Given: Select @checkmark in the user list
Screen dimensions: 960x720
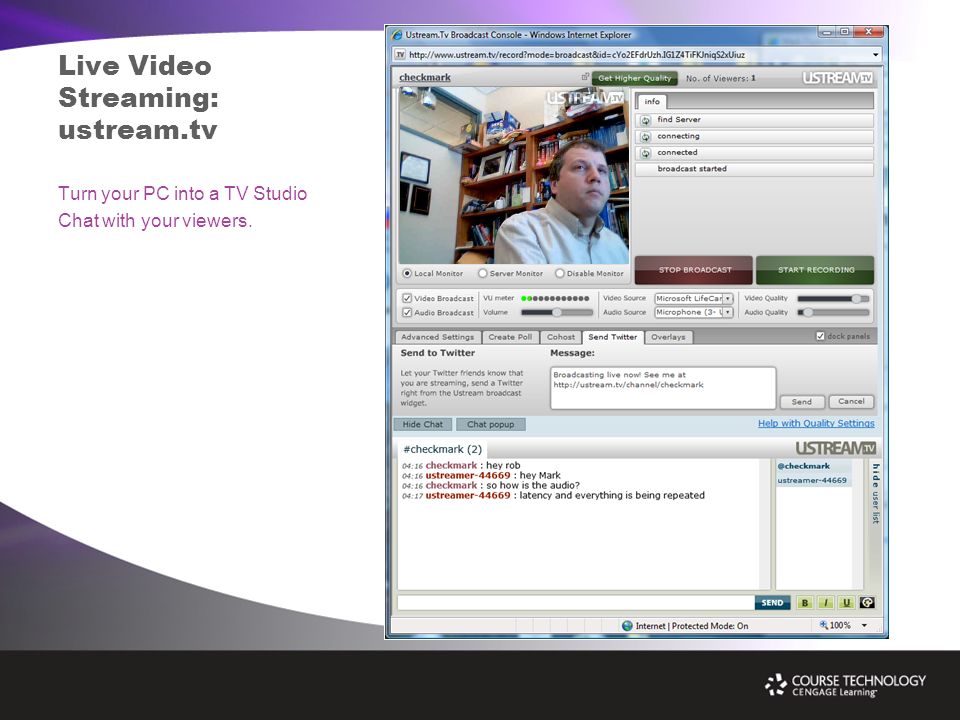Looking at the screenshot, I should 803,466.
